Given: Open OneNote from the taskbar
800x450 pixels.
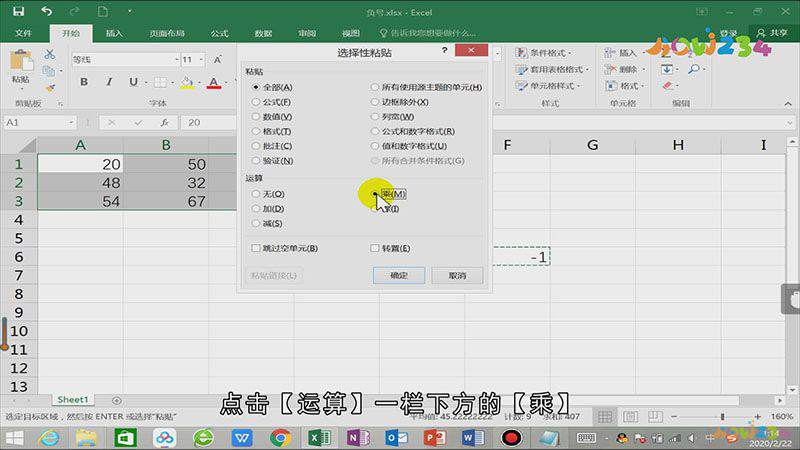Looking at the screenshot, I should point(358,438).
